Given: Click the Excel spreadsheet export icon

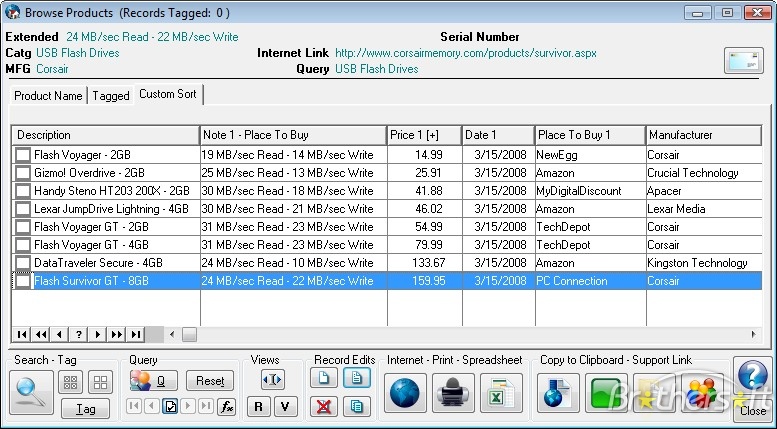Looking at the screenshot, I should pos(501,393).
